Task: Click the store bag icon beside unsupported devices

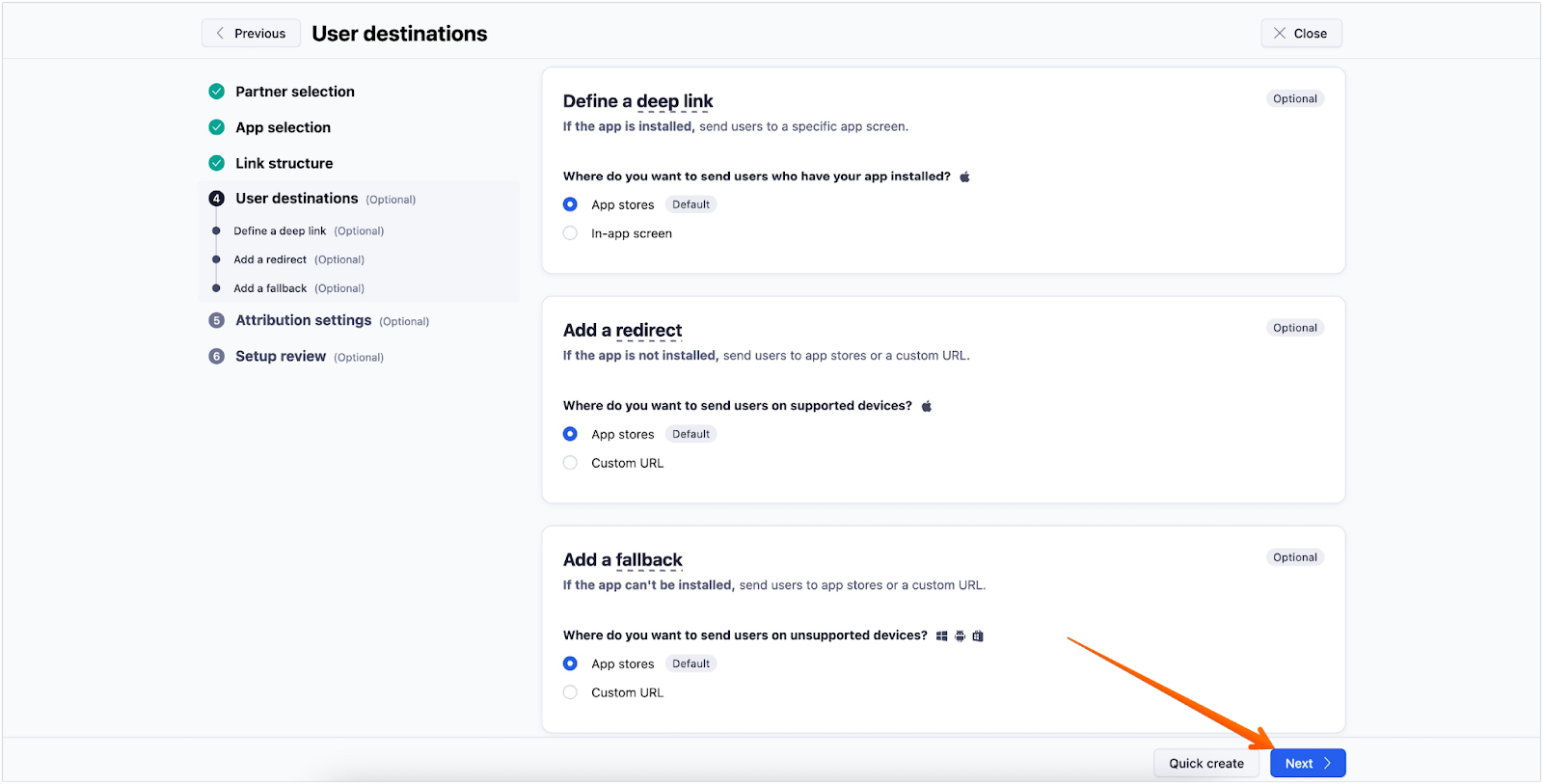Action: 978,635
